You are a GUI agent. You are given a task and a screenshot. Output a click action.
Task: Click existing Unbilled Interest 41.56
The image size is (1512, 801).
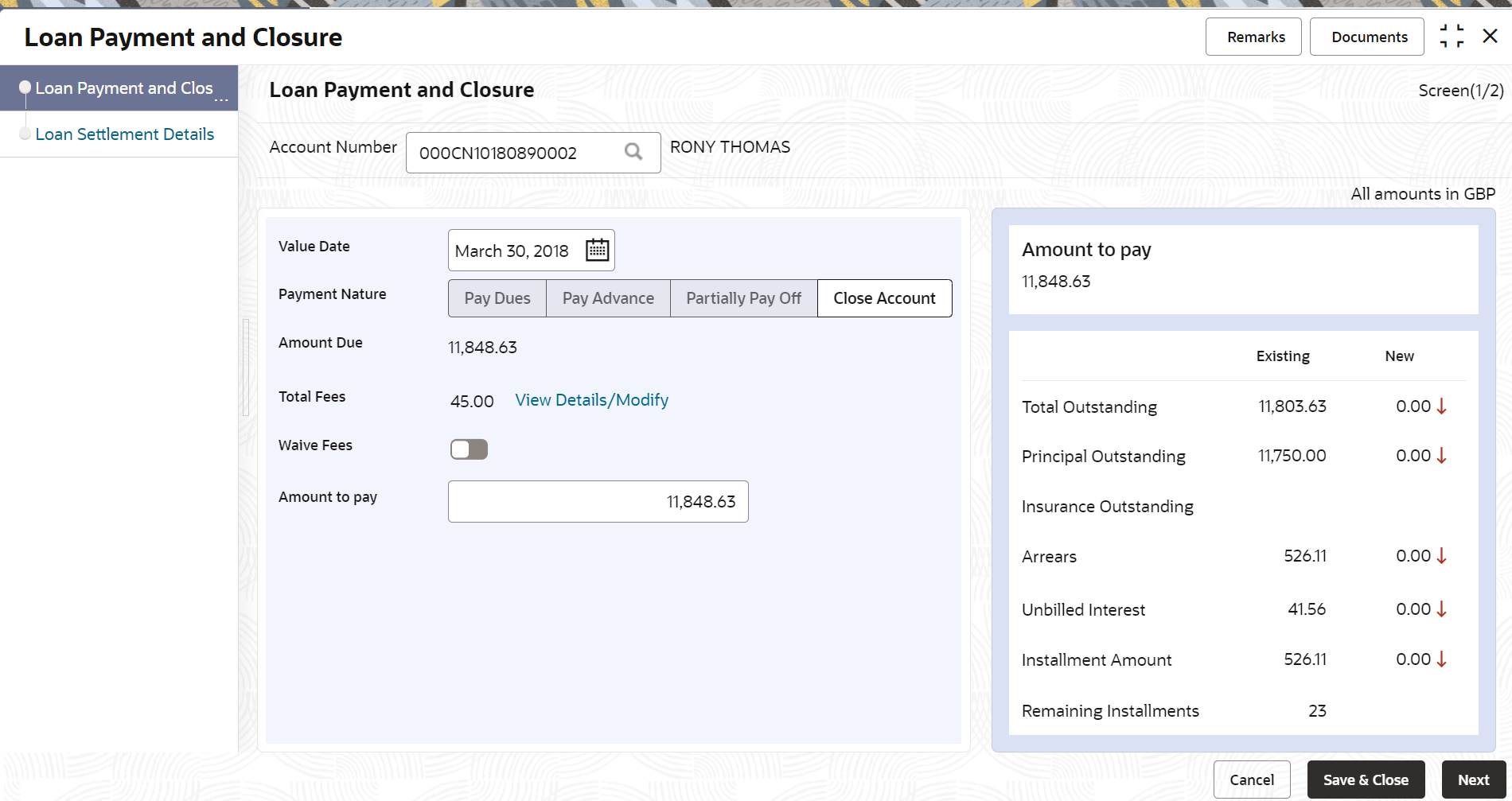click(x=1307, y=609)
